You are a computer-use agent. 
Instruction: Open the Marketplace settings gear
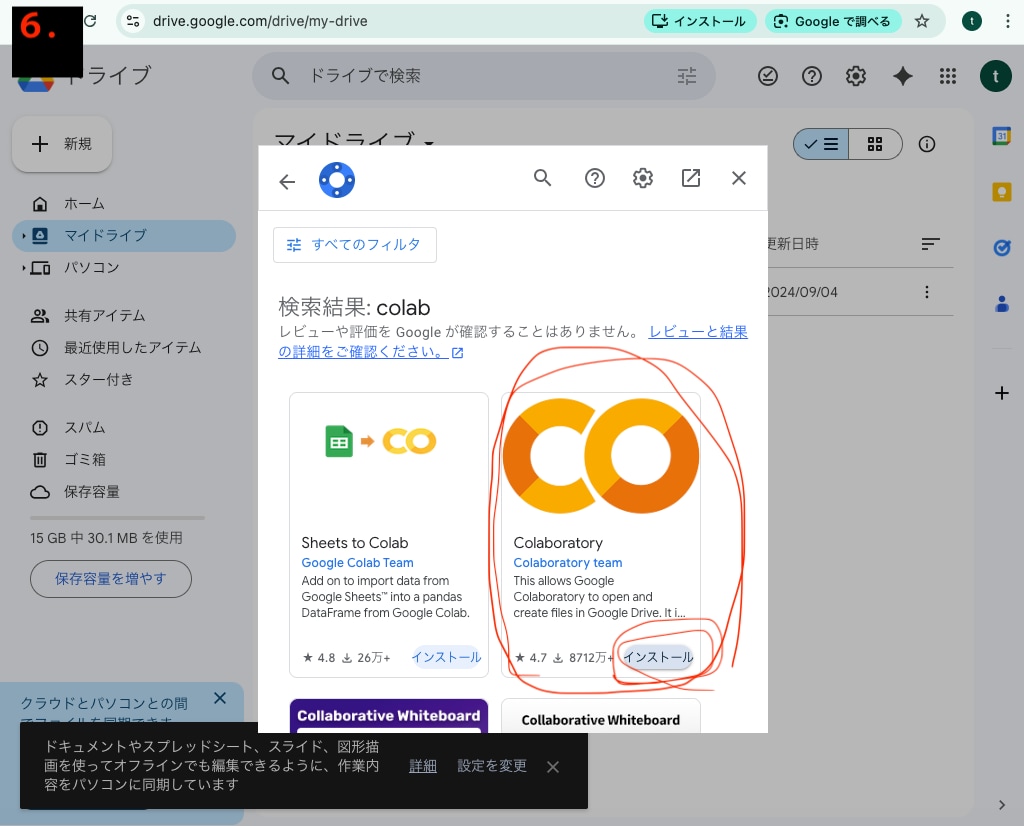click(643, 177)
